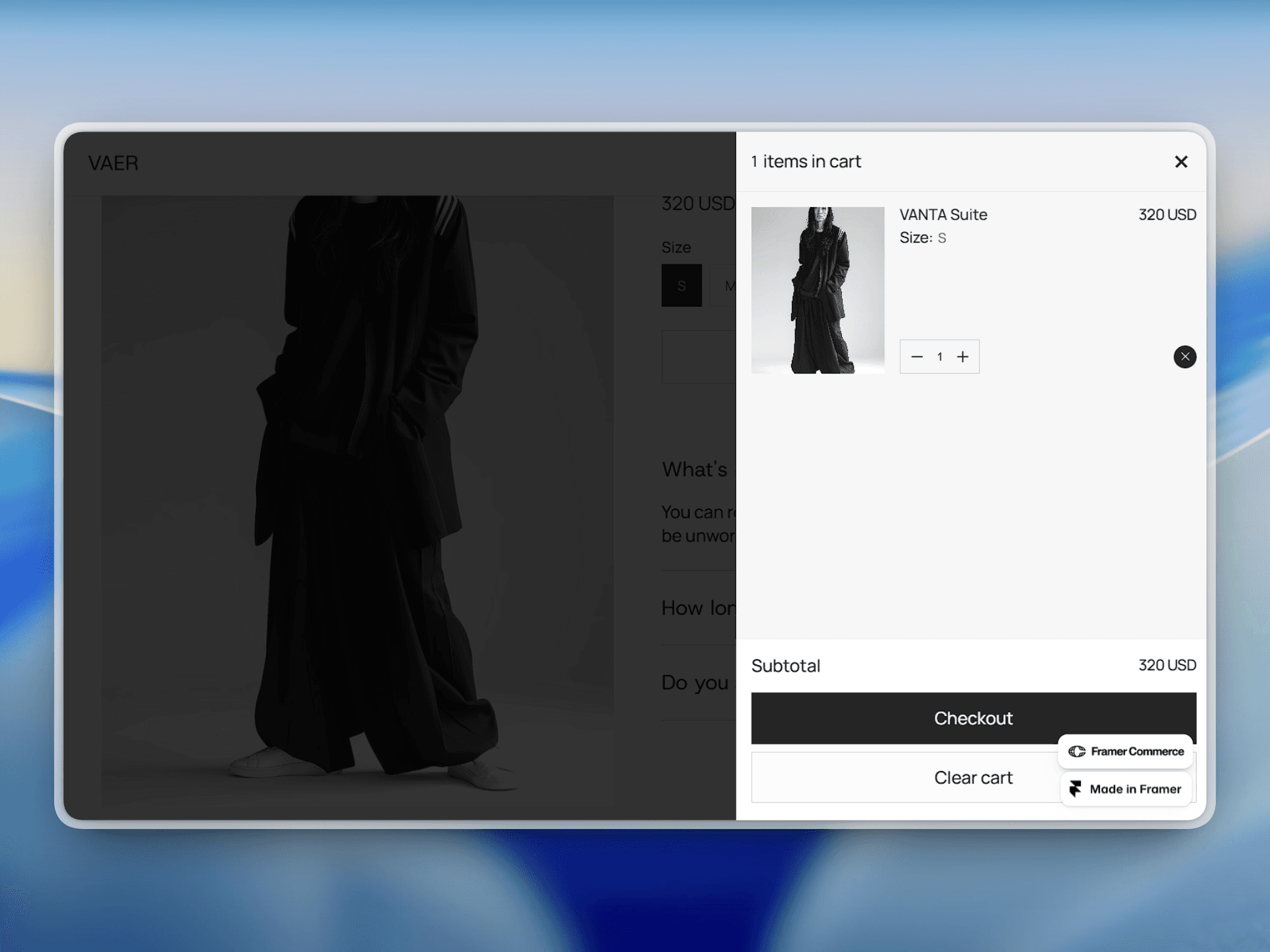
Task: Open the Made in Framer badge
Action: point(1126,789)
